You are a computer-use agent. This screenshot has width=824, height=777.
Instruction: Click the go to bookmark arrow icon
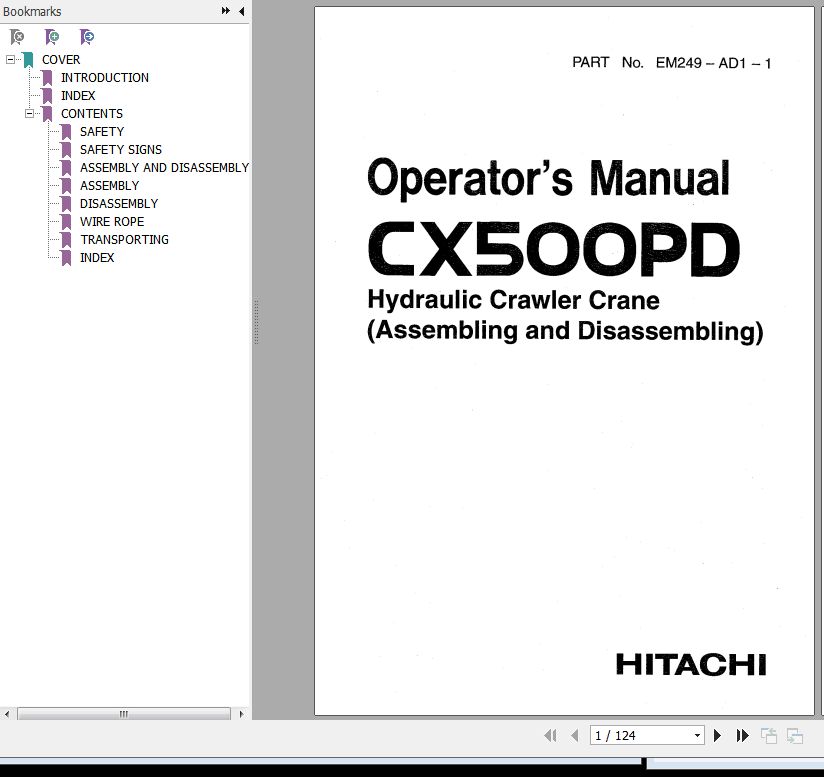pos(87,37)
